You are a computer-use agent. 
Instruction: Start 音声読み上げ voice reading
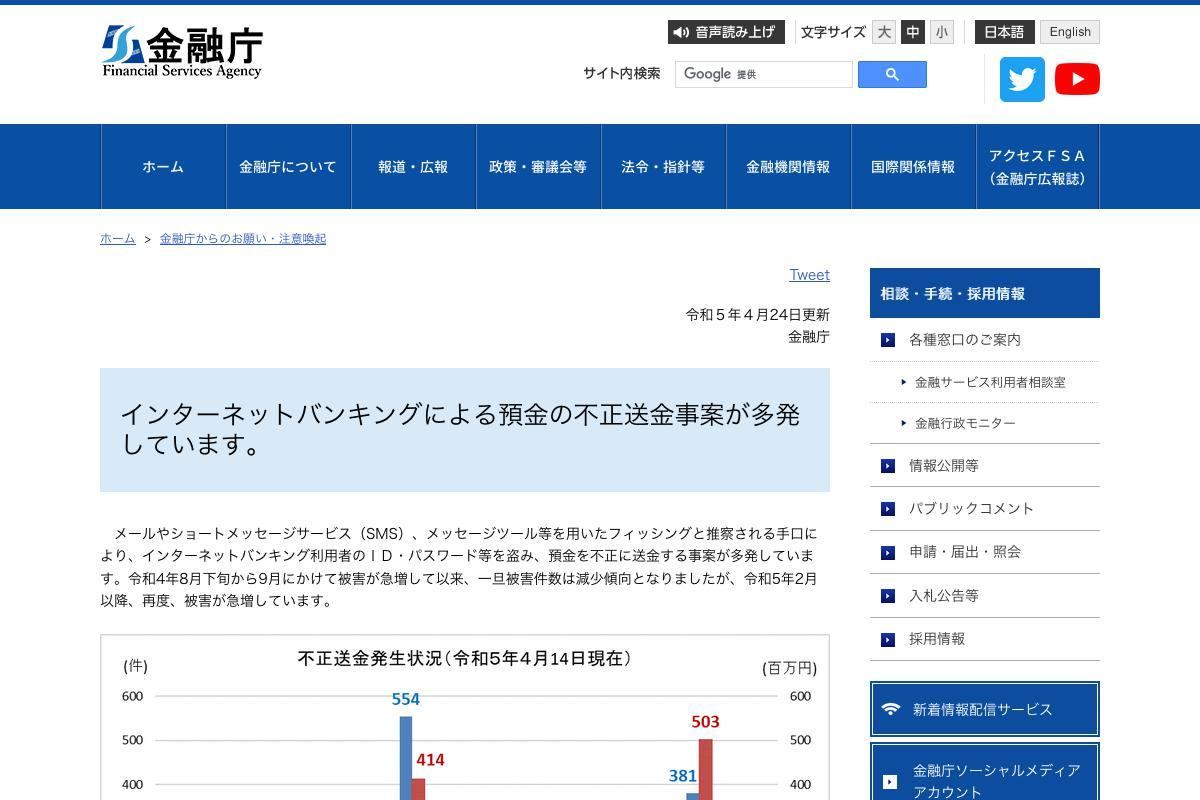pos(726,32)
